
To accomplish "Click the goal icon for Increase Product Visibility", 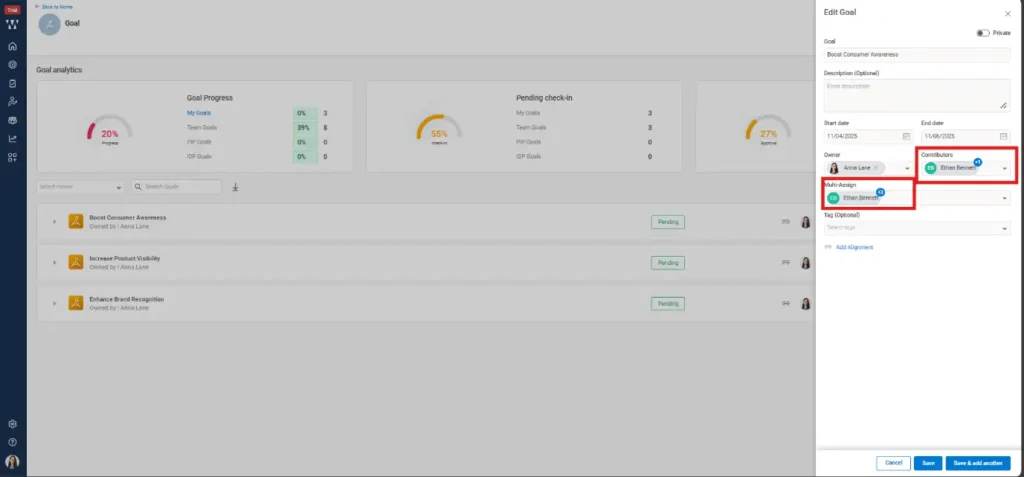I will pos(76,263).
